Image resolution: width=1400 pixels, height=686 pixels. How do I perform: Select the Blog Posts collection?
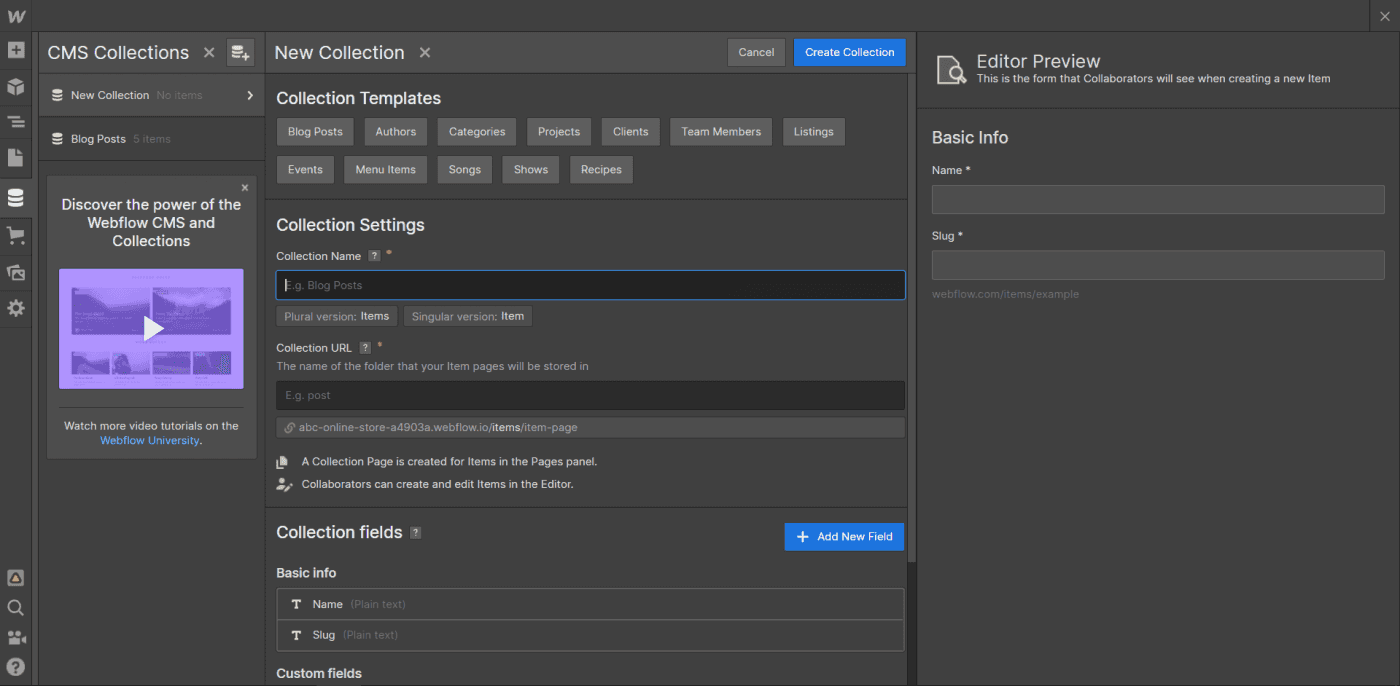tap(151, 139)
